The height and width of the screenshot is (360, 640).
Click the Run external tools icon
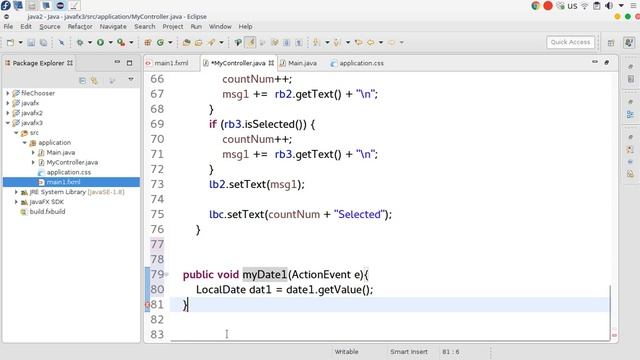[x=121, y=42]
